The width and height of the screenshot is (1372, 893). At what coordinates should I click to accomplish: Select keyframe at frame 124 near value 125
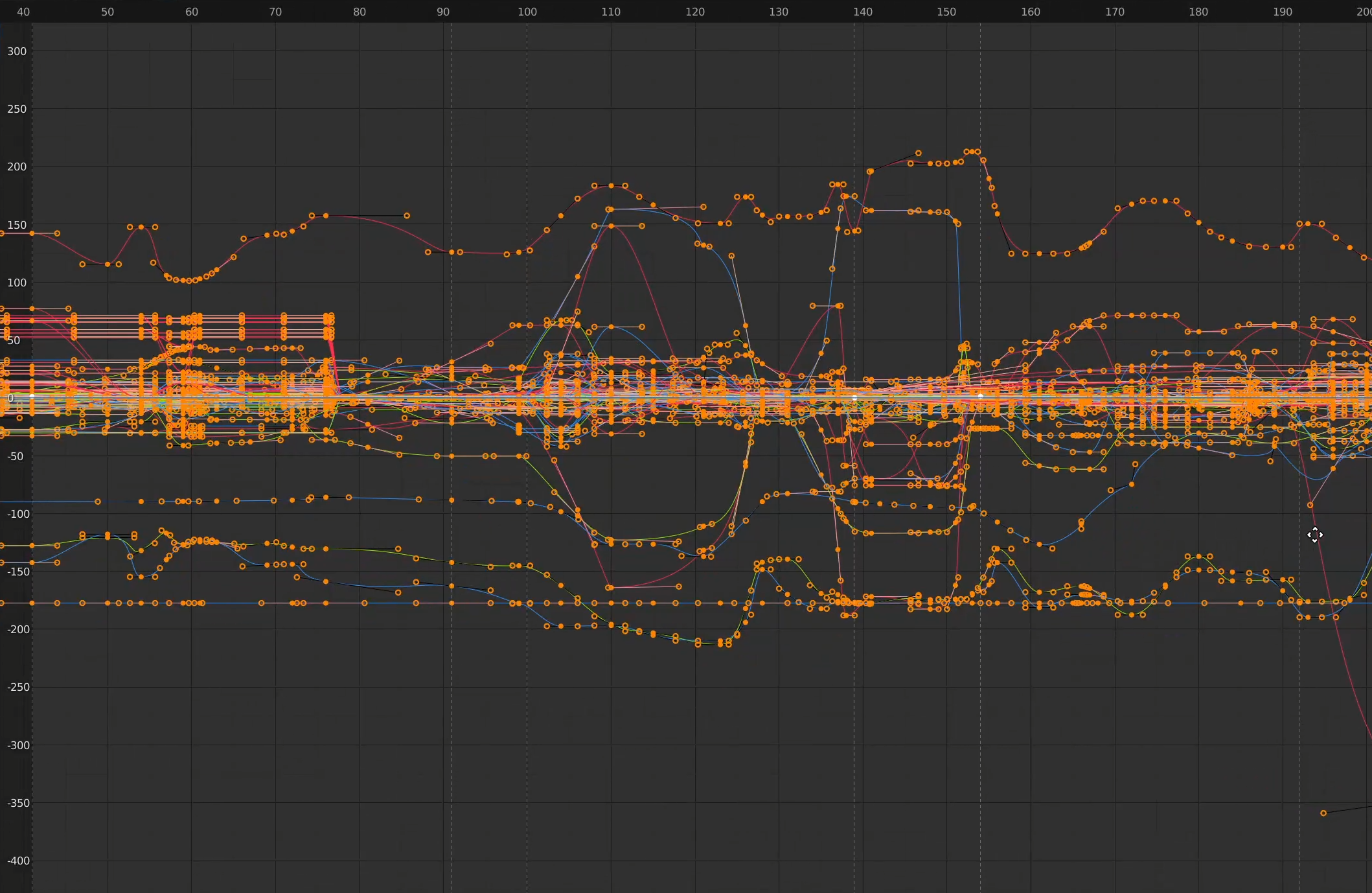(731, 256)
